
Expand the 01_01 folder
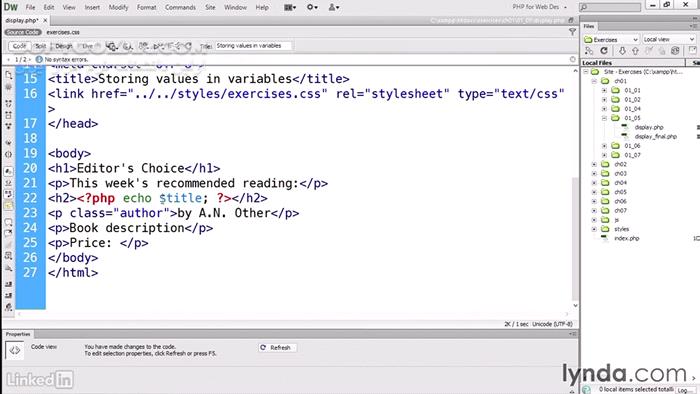tap(604, 90)
